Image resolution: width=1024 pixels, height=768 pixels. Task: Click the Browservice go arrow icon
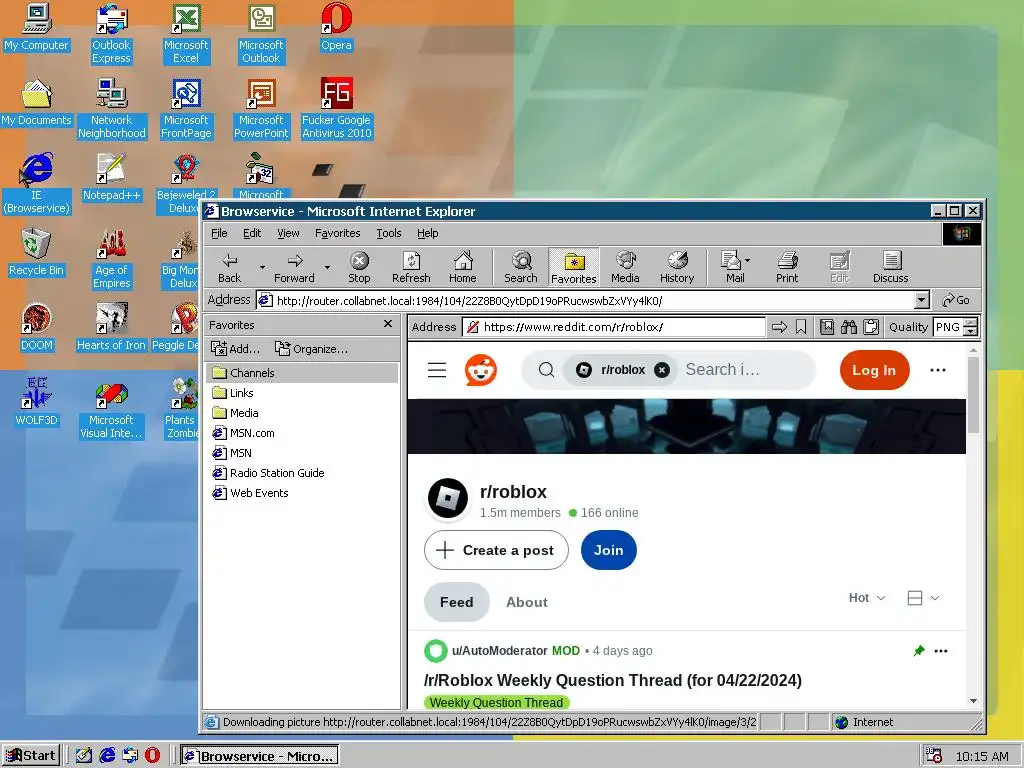(779, 327)
